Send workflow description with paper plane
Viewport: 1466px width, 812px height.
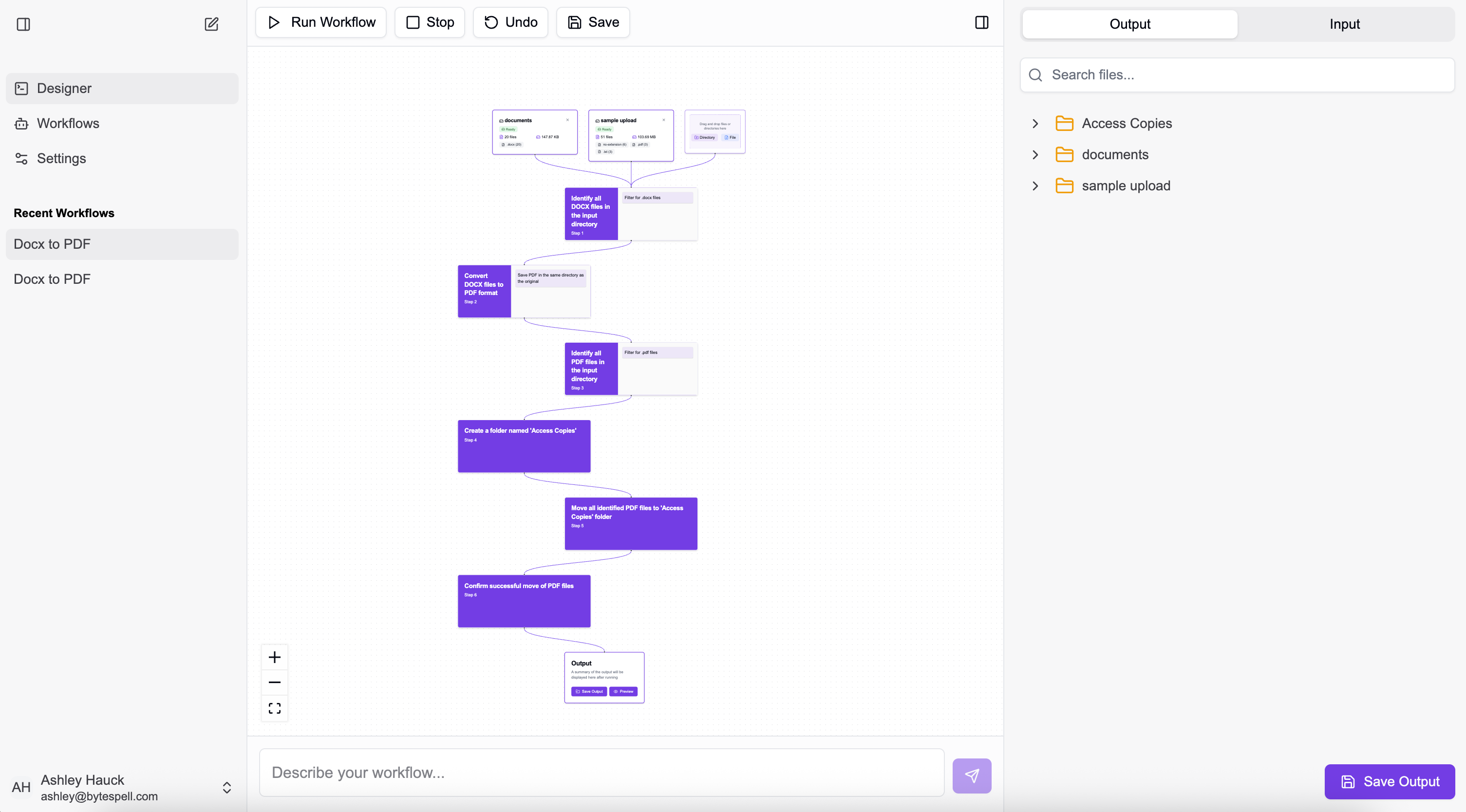972,775
